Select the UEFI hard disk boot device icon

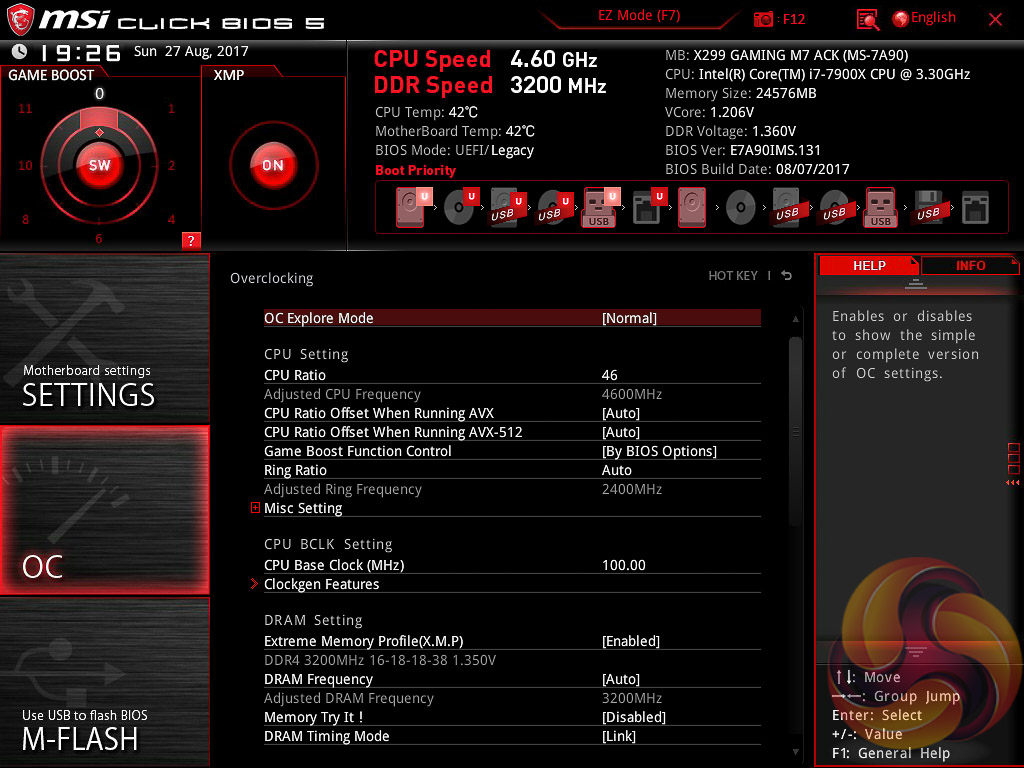(x=413, y=207)
